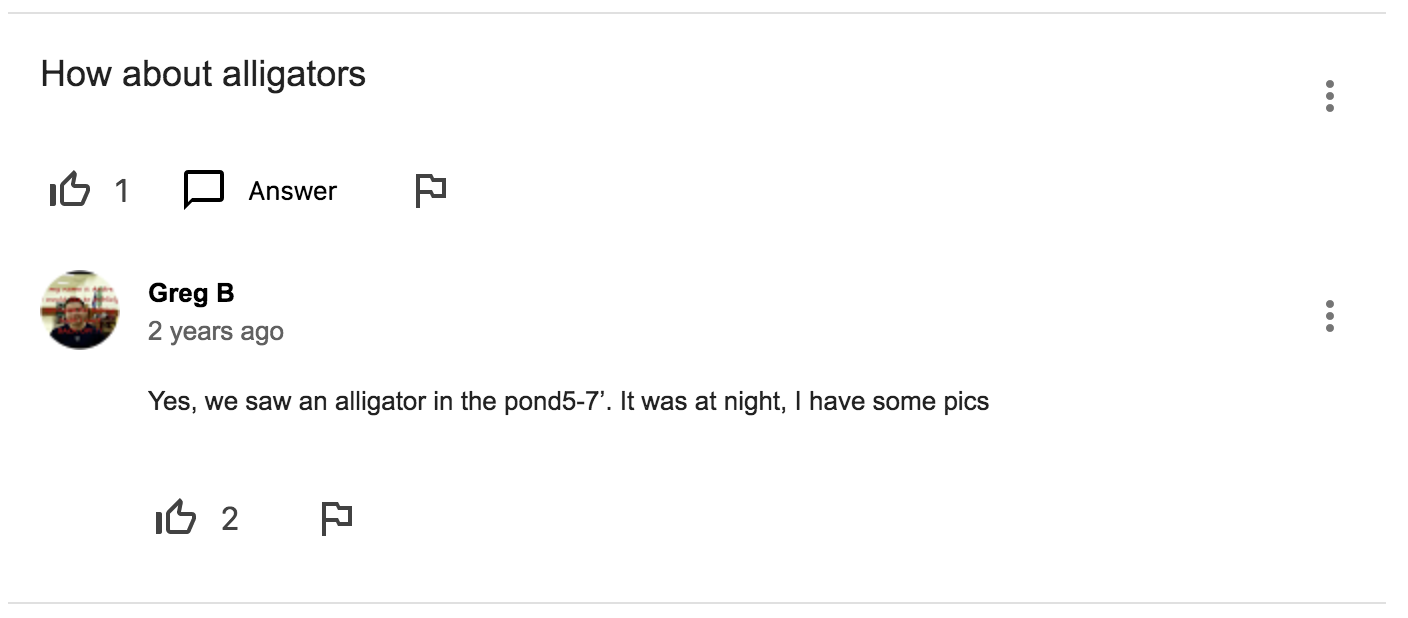Open Greg B's profile picture

coord(80,309)
